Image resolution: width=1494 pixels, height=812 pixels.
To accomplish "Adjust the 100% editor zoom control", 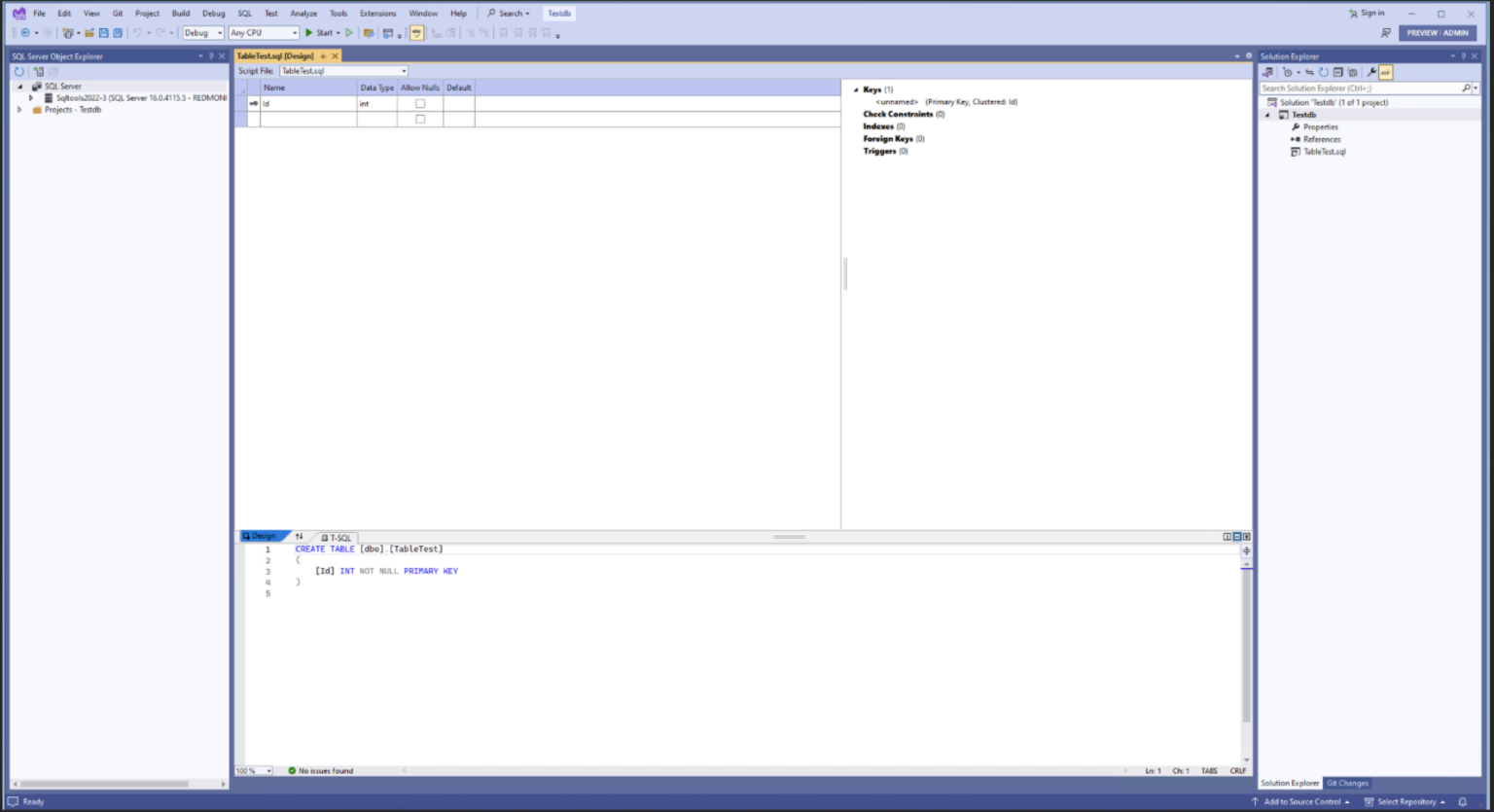I will point(252,770).
